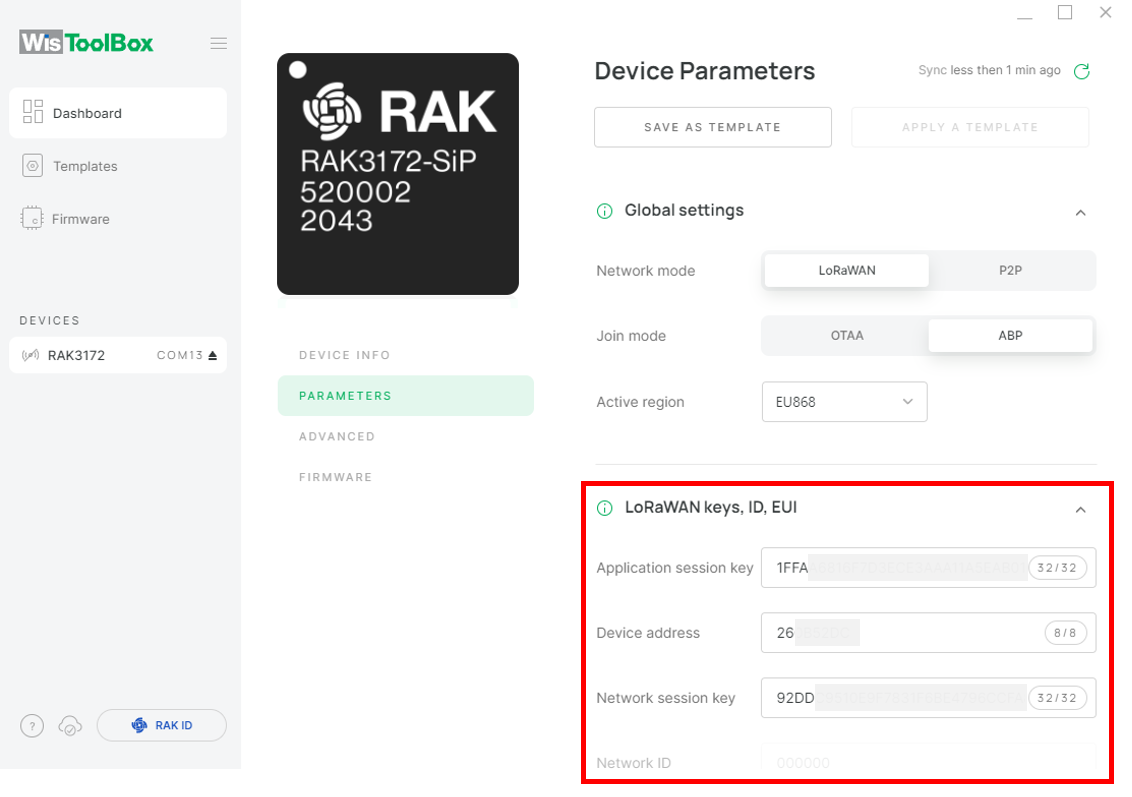Click the 32/32 counter of Application session key
Image resolution: width=1132 pixels, height=797 pixels.
1058,568
